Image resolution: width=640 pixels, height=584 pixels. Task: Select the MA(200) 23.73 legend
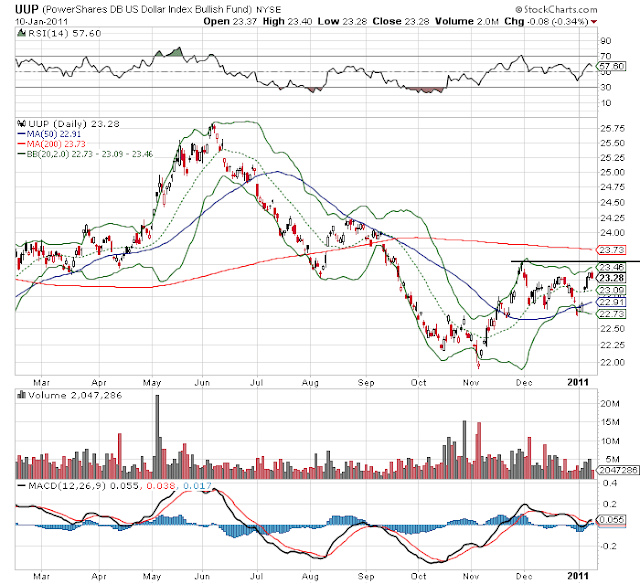click(52, 144)
